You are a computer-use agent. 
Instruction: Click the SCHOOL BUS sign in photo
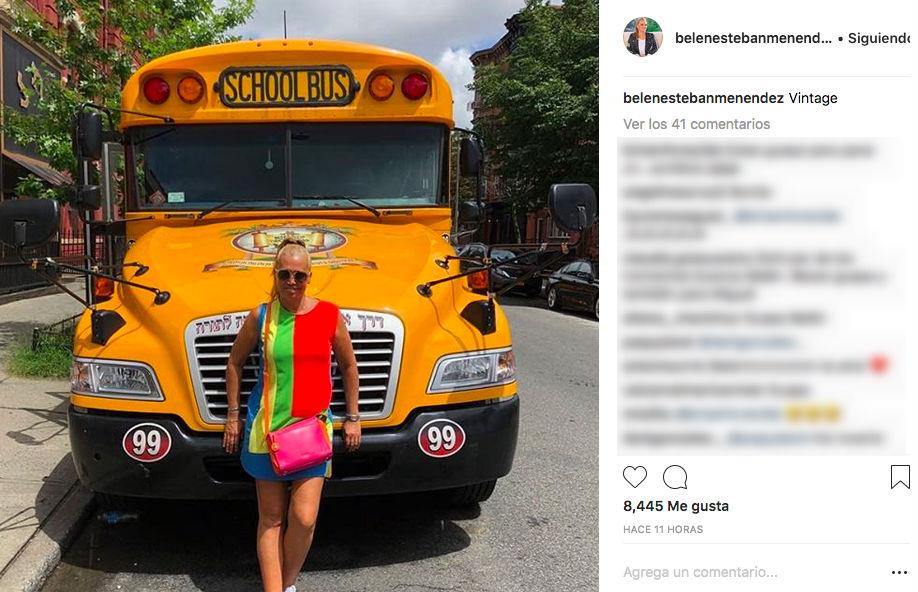click(286, 86)
